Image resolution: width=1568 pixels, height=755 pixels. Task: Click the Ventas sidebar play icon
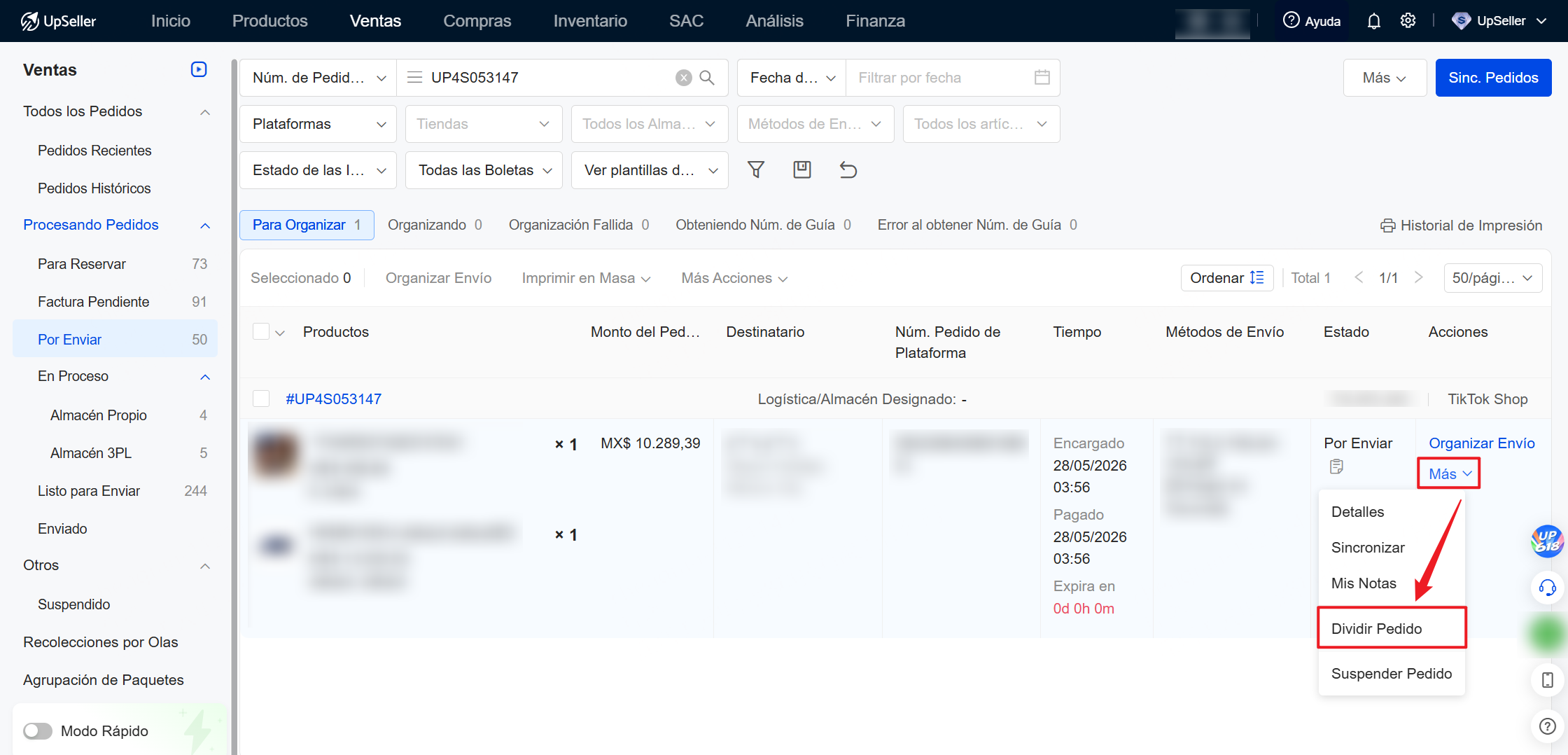(199, 69)
